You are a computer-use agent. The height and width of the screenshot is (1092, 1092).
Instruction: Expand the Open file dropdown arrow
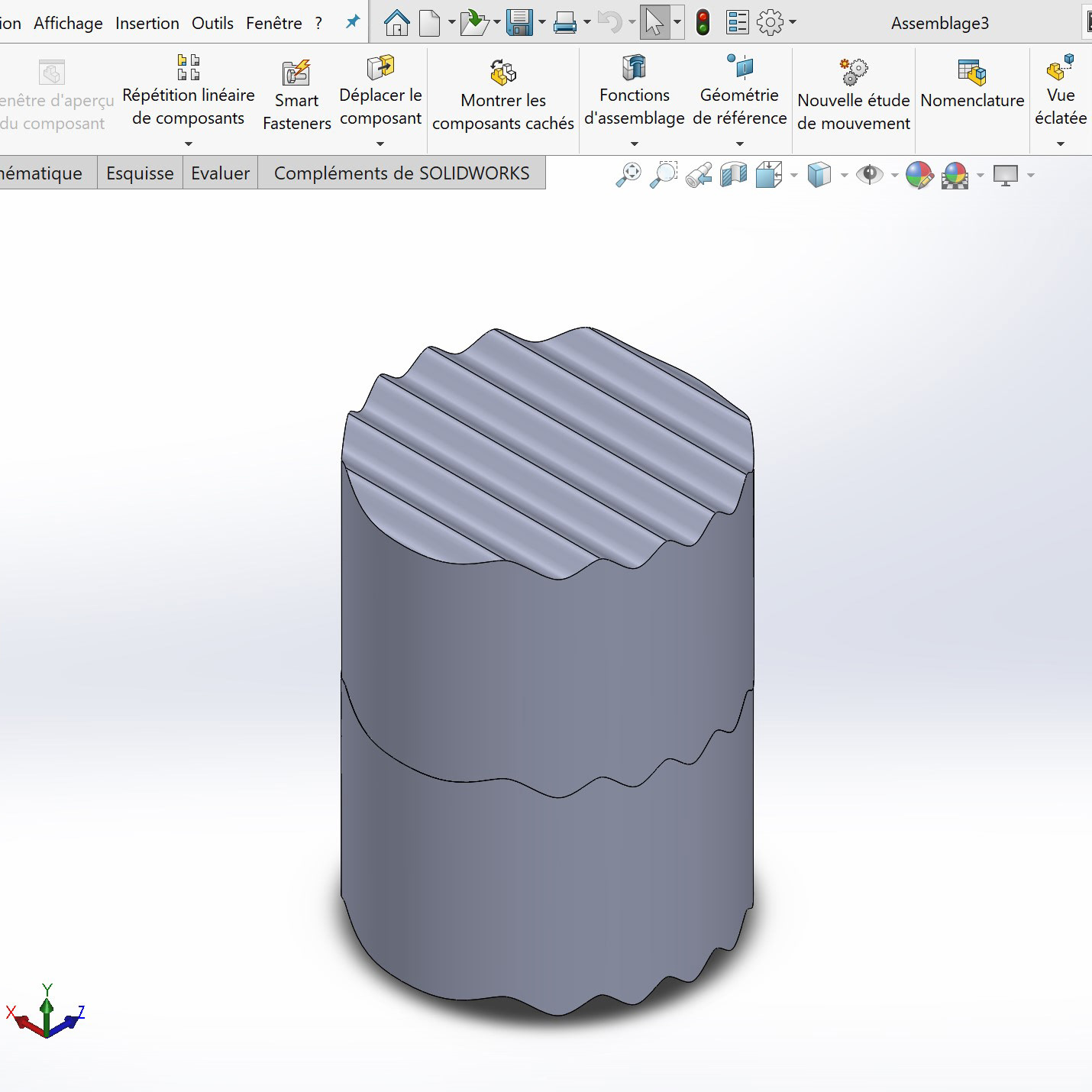pyautogui.click(x=497, y=22)
